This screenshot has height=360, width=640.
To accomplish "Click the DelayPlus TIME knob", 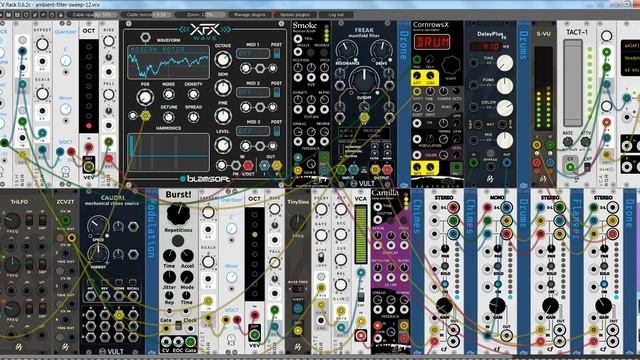I will pos(505,62).
